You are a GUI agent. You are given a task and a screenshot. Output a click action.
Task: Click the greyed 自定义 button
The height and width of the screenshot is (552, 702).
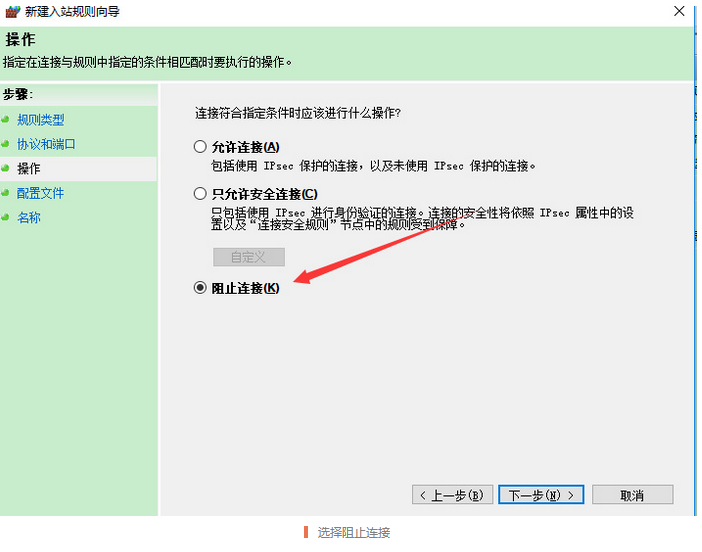[x=248, y=257]
